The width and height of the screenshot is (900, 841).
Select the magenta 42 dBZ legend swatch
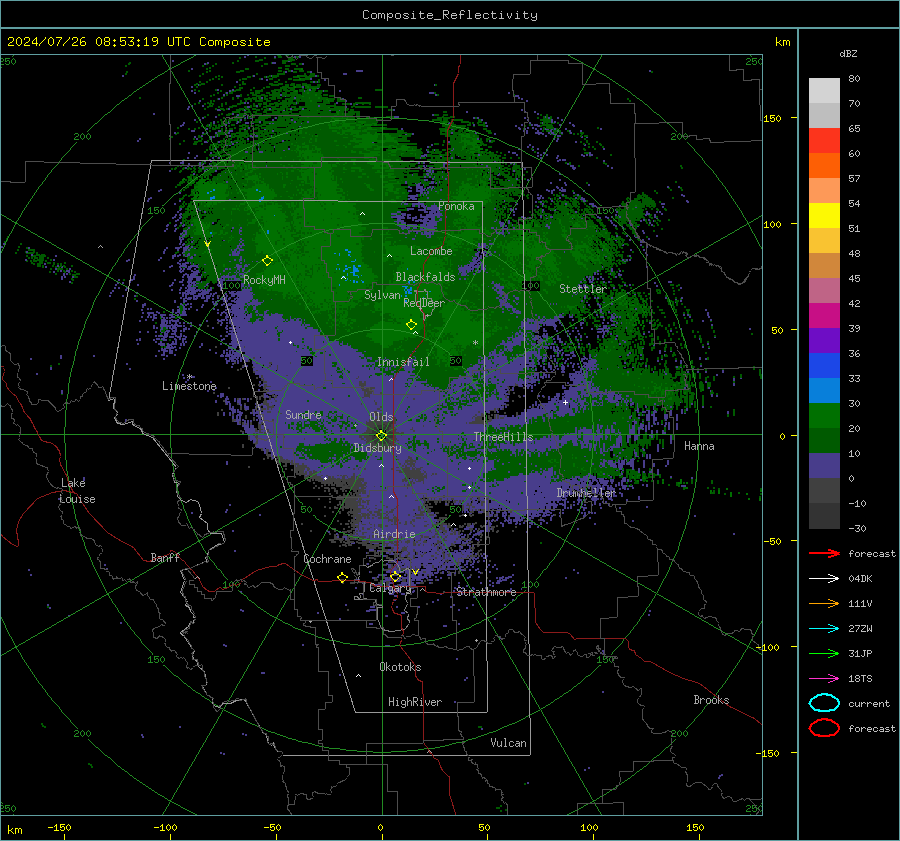coord(824,315)
